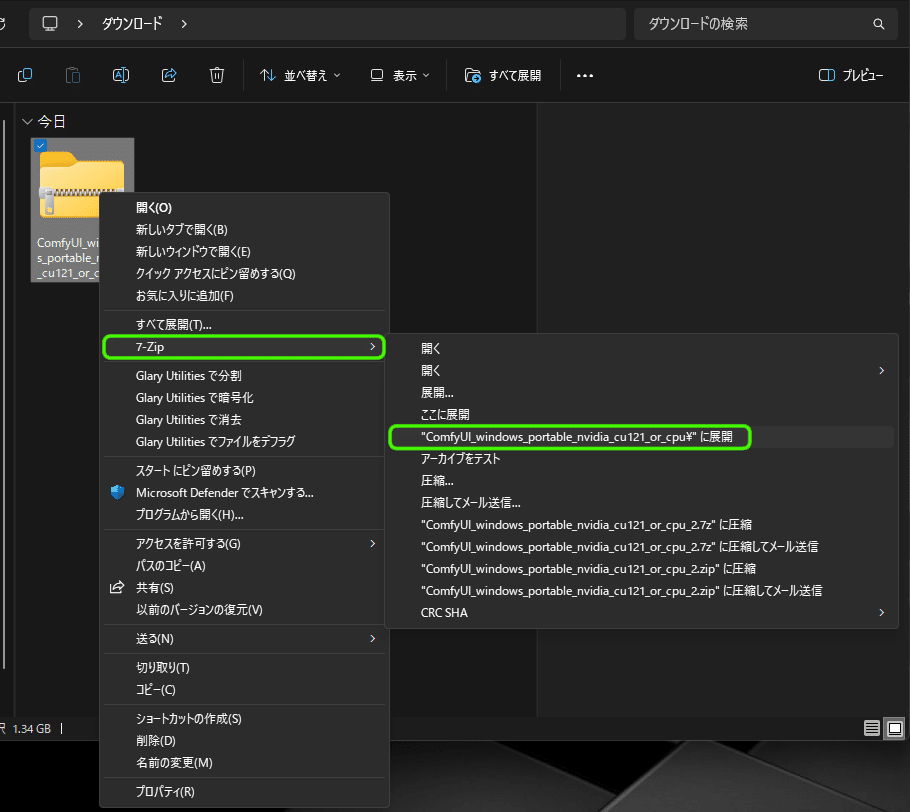Expand the second 開く entry with arrow
This screenshot has width=910, height=812.
coord(641,371)
